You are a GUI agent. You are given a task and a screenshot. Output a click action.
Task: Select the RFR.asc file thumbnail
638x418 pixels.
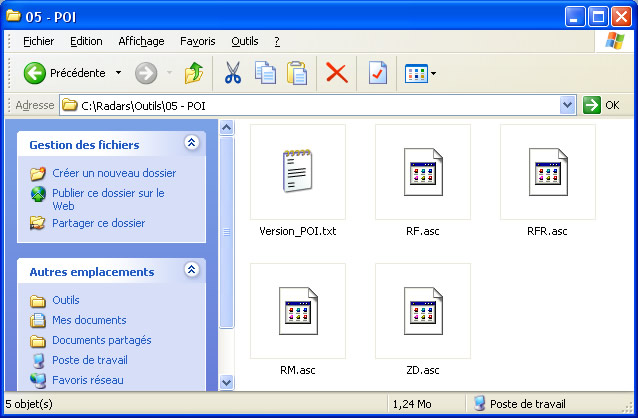pyautogui.click(x=548, y=172)
